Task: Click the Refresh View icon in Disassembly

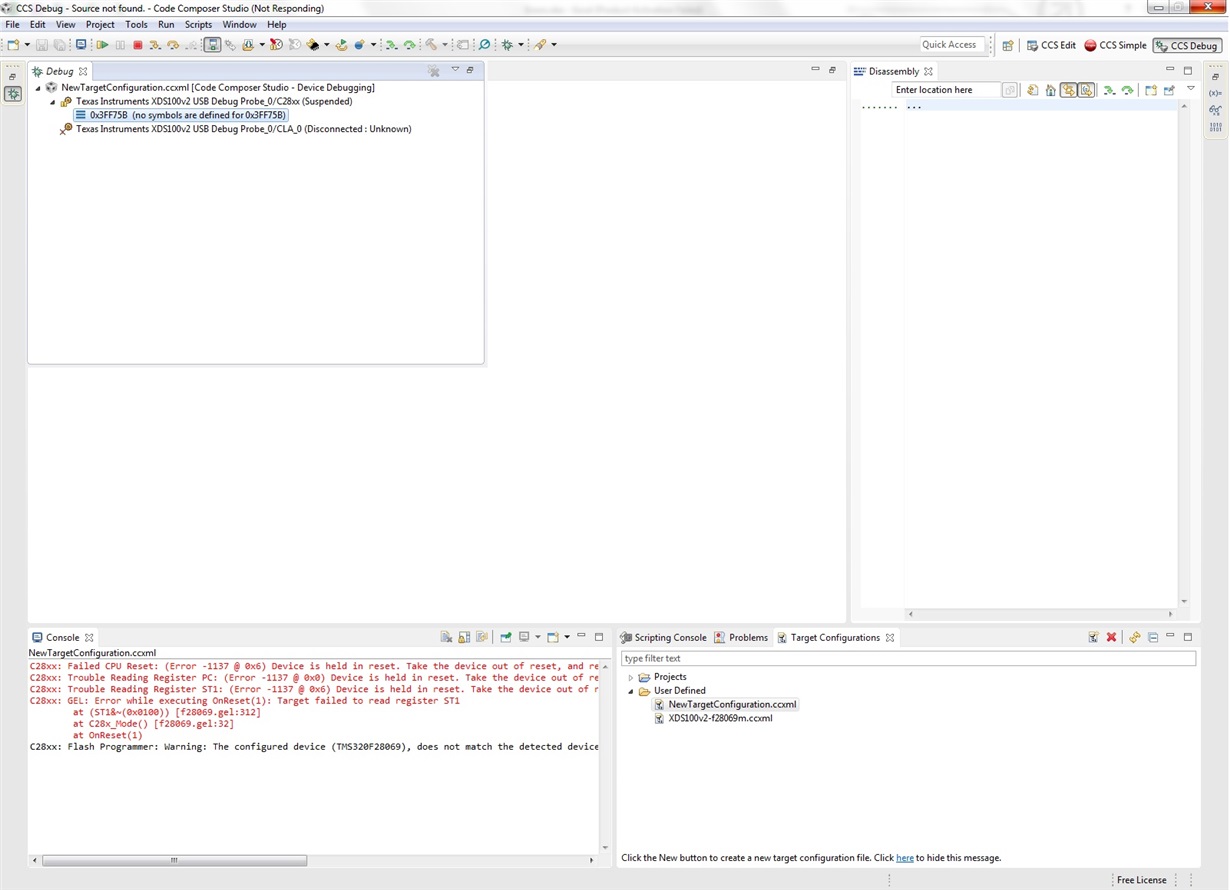Action: pos(1032,90)
